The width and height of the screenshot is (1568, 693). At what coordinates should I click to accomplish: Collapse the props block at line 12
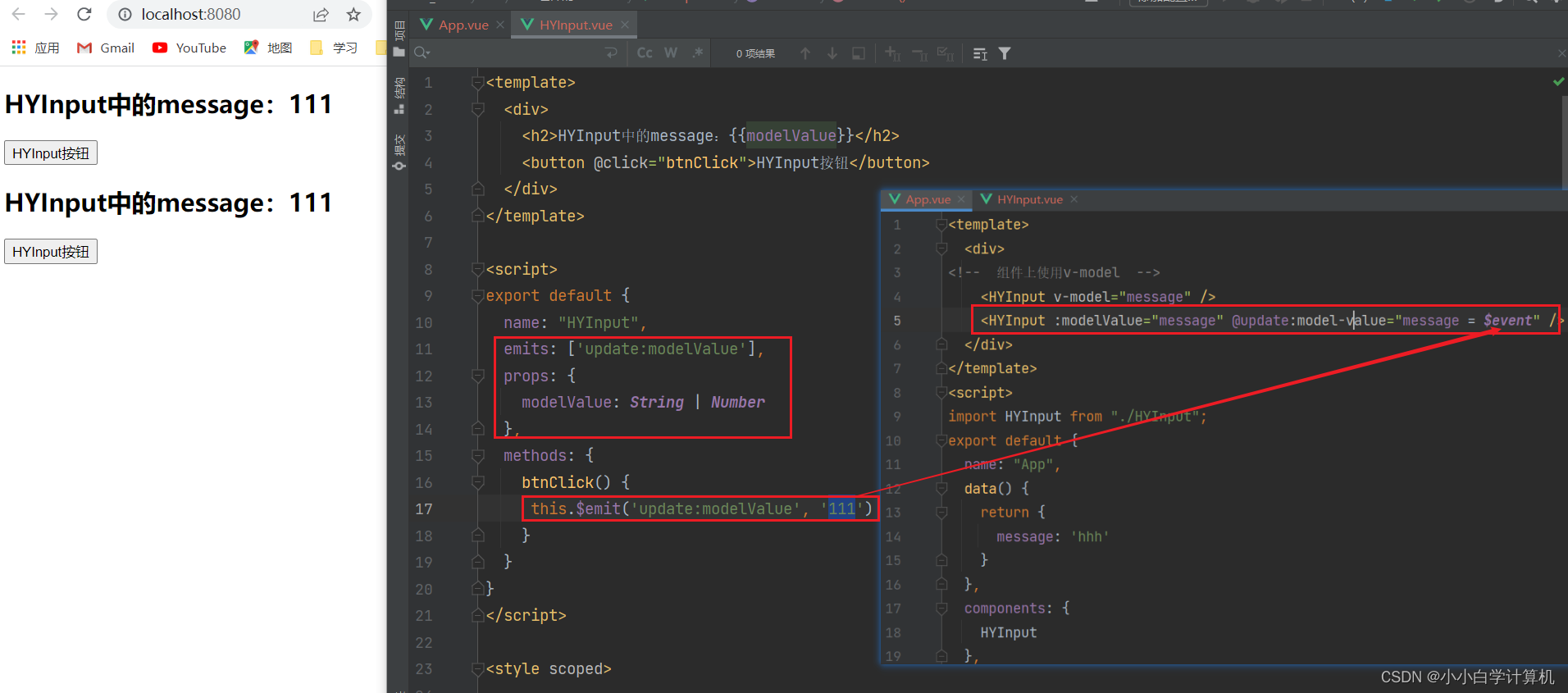tap(477, 376)
